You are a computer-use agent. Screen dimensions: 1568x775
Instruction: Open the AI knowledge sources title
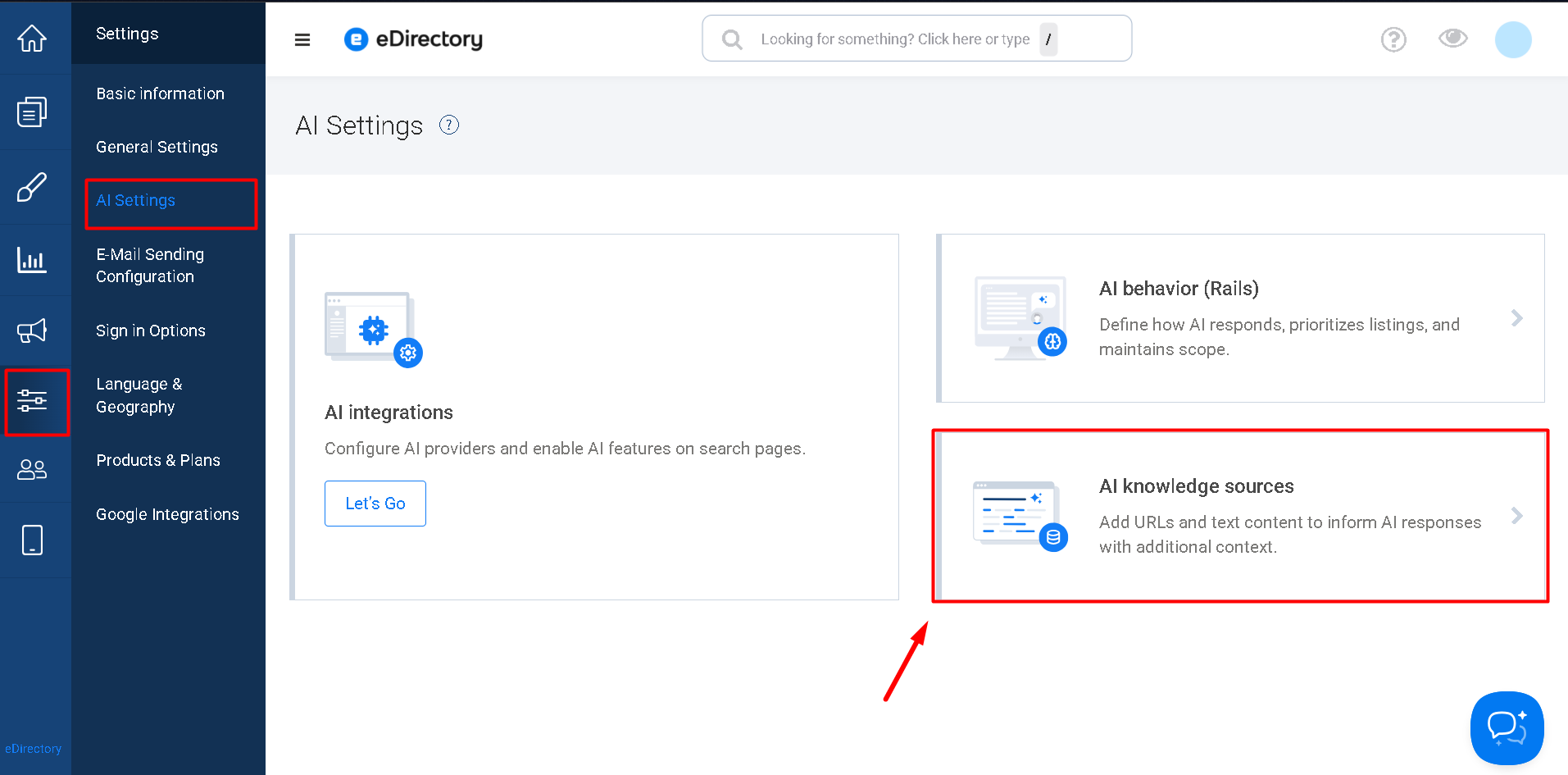1197,486
